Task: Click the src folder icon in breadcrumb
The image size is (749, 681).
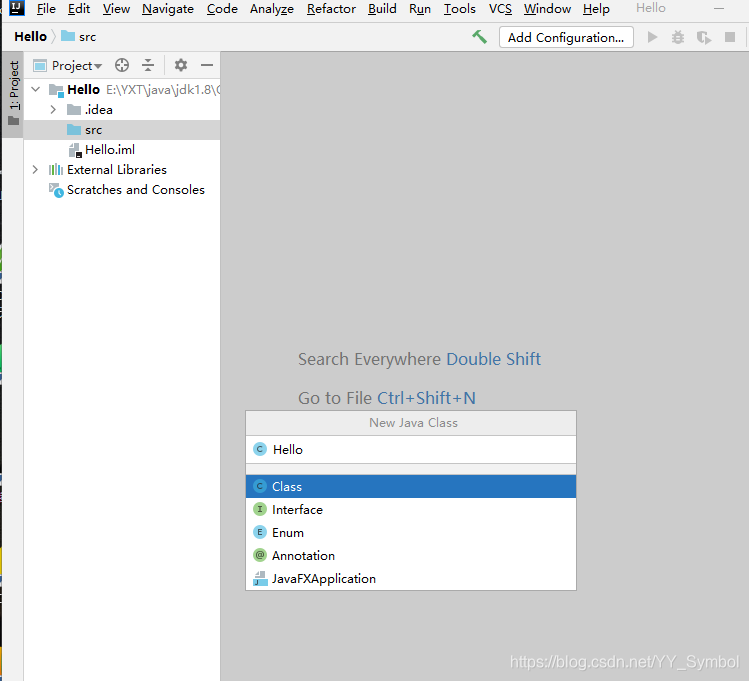Action: point(68,36)
